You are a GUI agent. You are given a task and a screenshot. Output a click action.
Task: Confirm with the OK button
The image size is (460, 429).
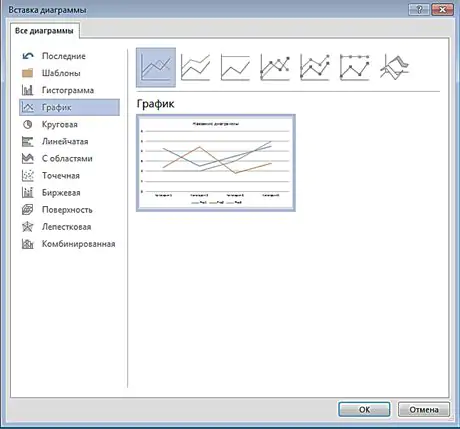pos(364,409)
